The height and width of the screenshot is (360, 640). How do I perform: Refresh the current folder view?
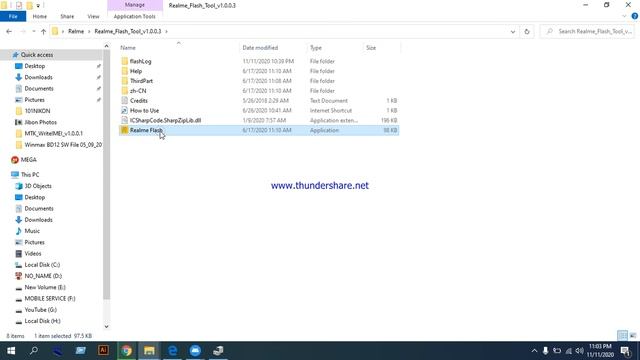tap(527, 31)
